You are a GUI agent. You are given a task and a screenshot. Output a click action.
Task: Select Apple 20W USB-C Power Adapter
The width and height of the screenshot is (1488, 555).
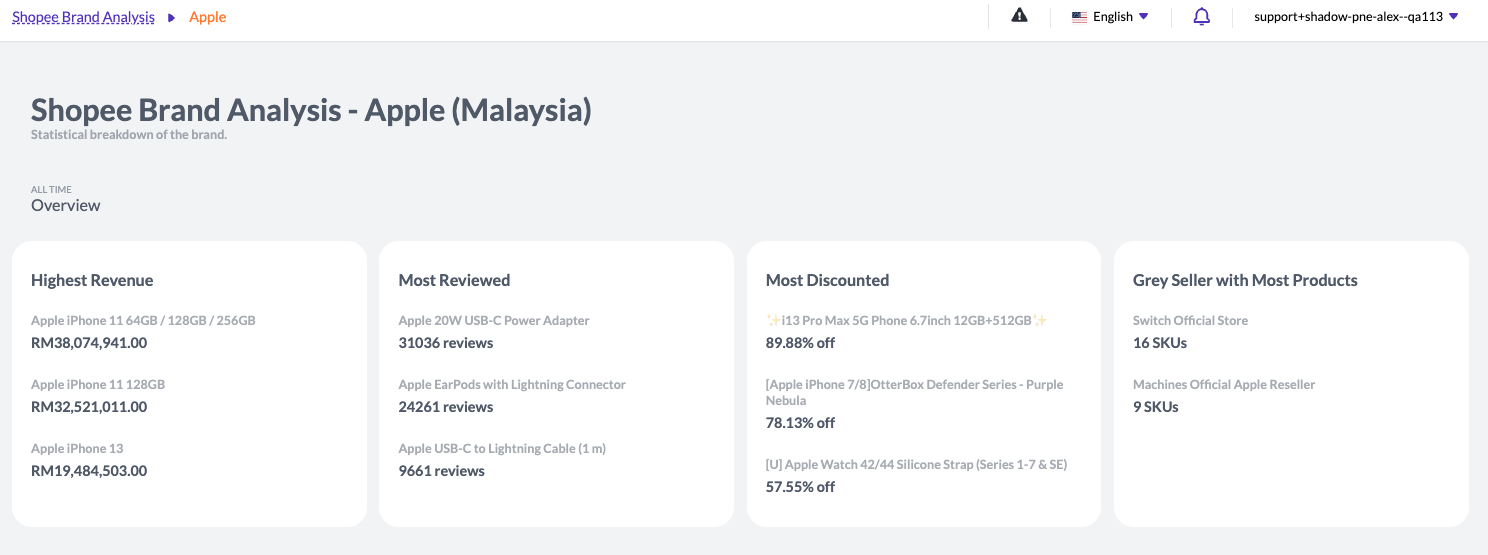pos(494,321)
